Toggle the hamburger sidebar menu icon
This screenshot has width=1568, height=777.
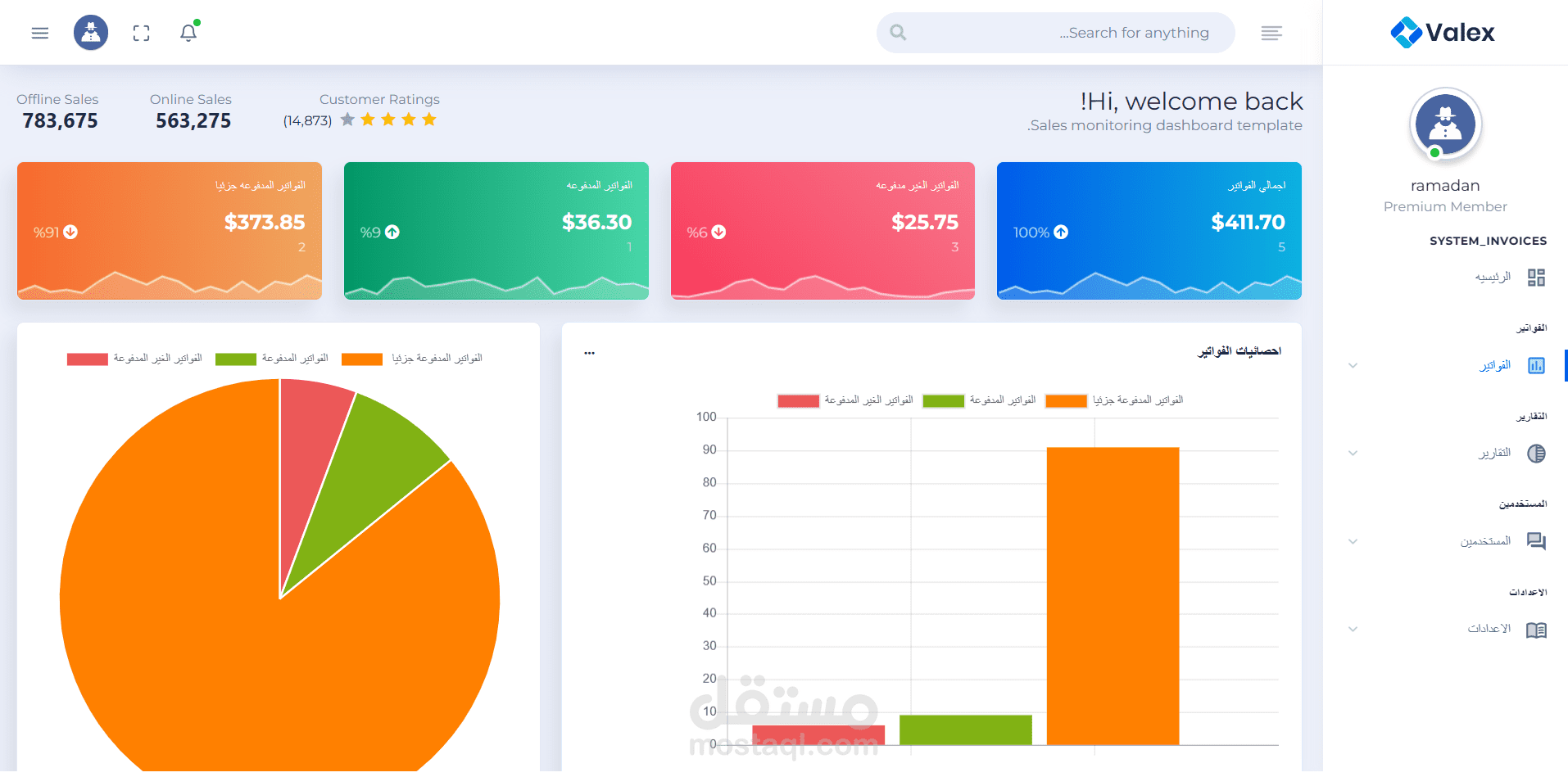(40, 33)
